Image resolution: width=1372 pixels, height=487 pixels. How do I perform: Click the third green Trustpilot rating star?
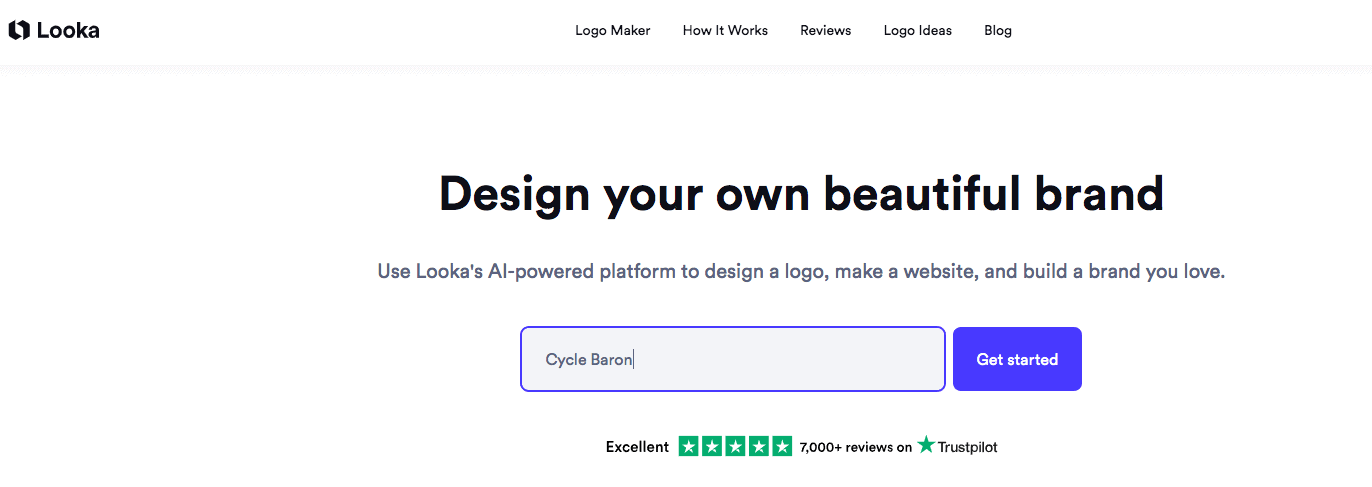735,447
